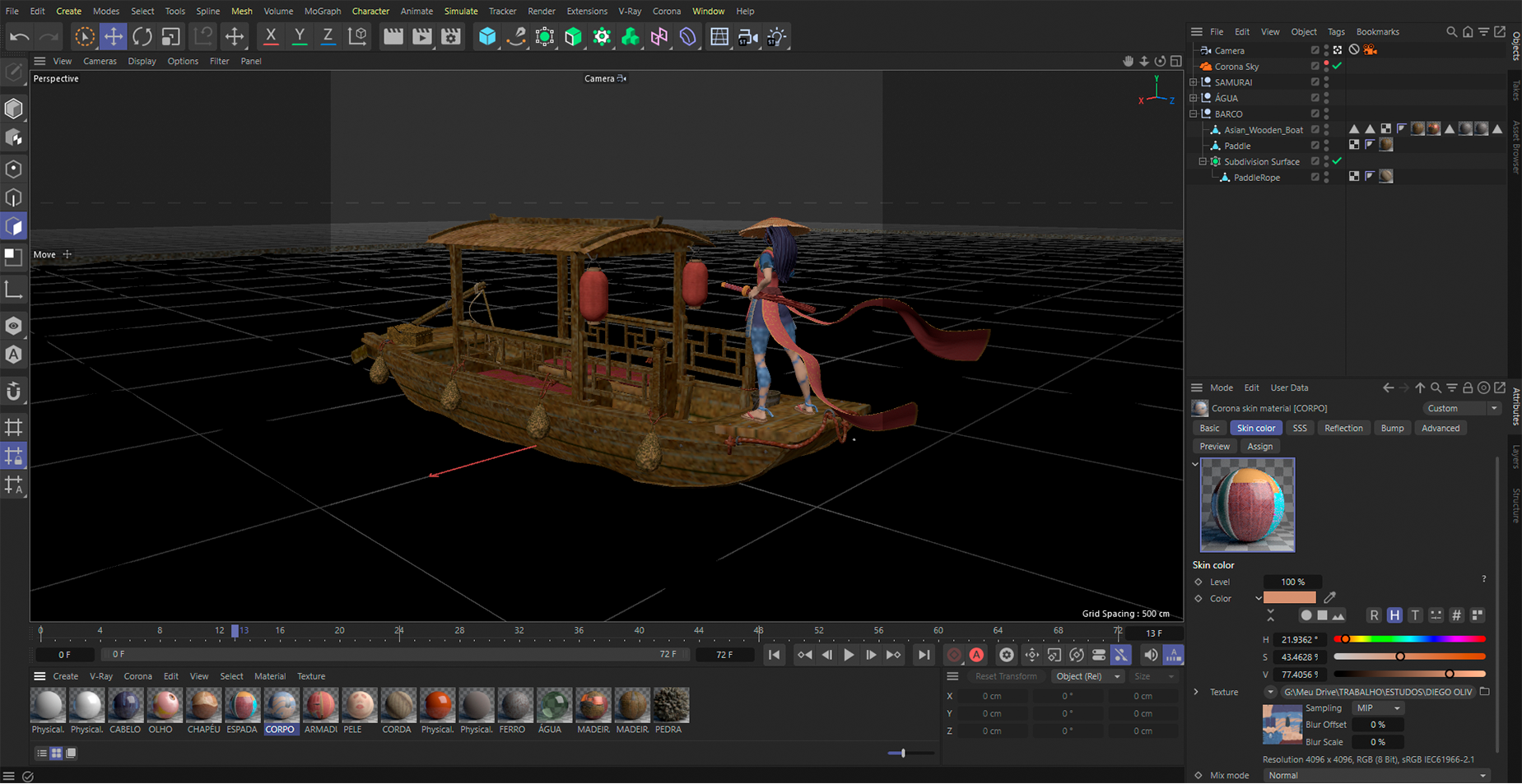Click the skin Color swatch
This screenshot has height=784, width=1522.
pyautogui.click(x=1289, y=598)
